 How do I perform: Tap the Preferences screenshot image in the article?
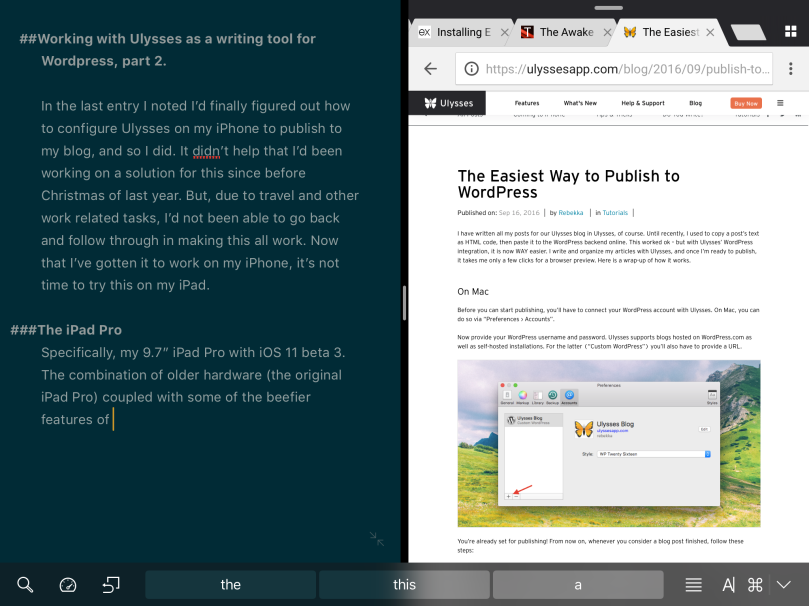point(609,444)
